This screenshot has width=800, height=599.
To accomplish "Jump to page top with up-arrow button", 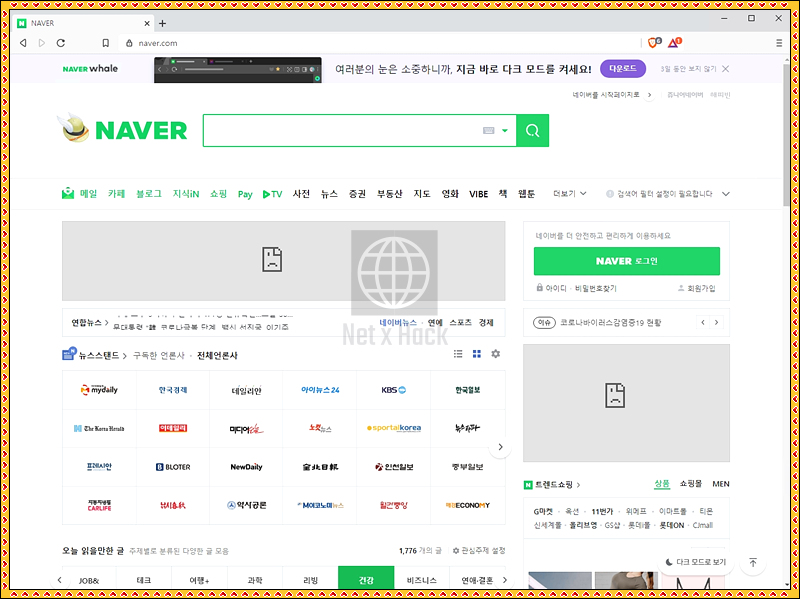I will [x=753, y=562].
